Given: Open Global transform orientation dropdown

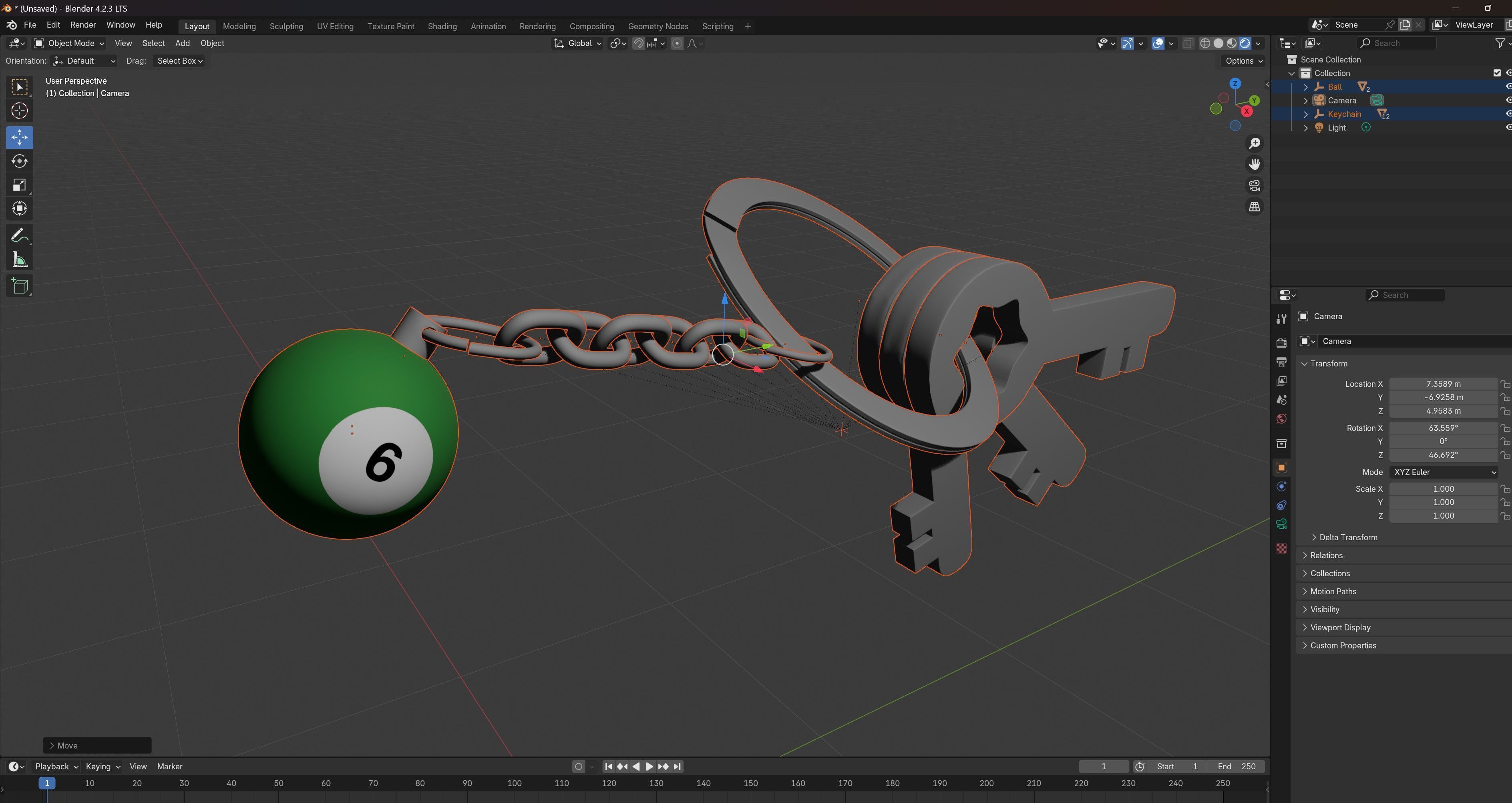Looking at the screenshot, I should point(577,43).
